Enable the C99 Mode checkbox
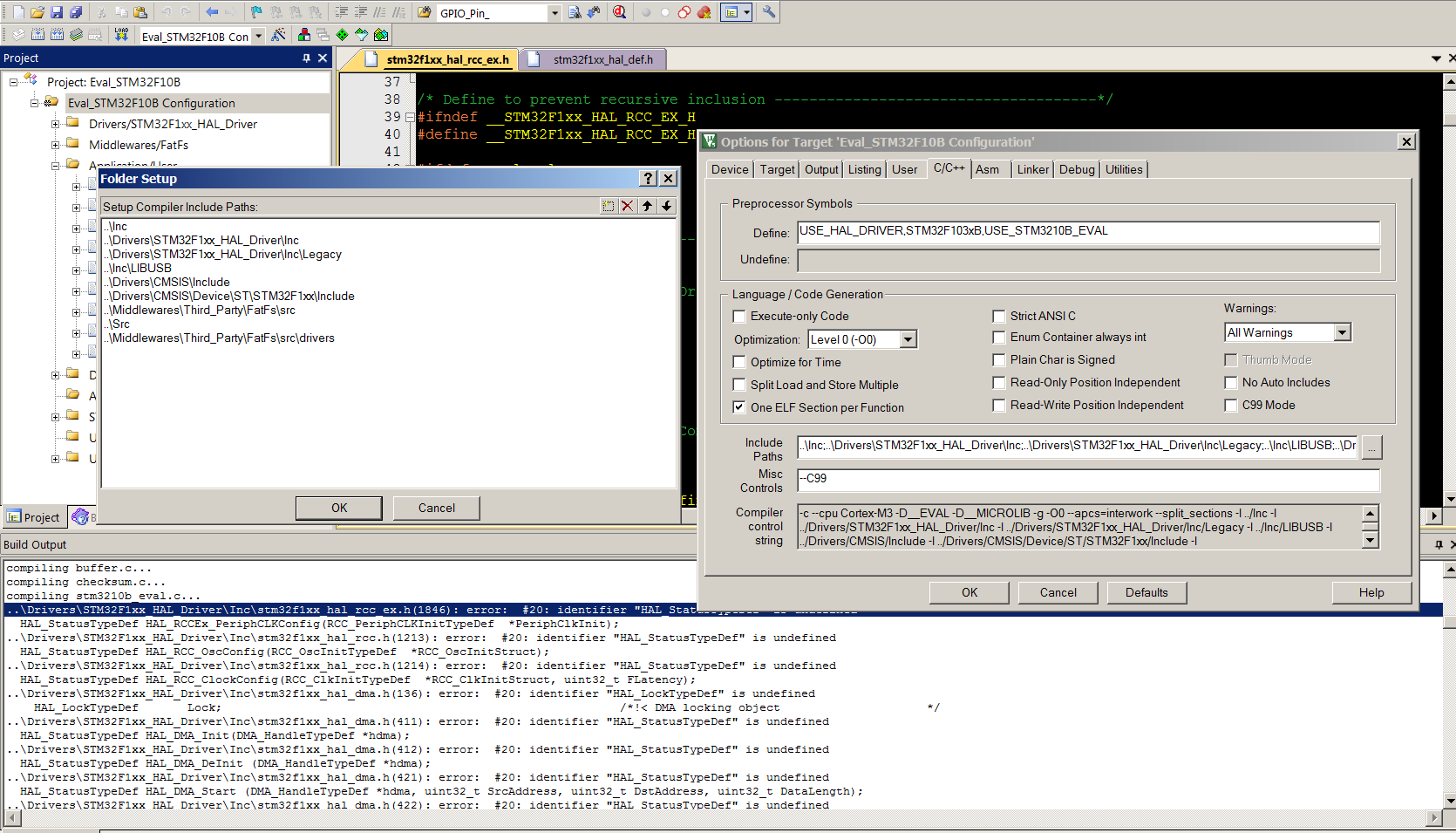Image resolution: width=1456 pixels, height=833 pixels. [x=1231, y=405]
